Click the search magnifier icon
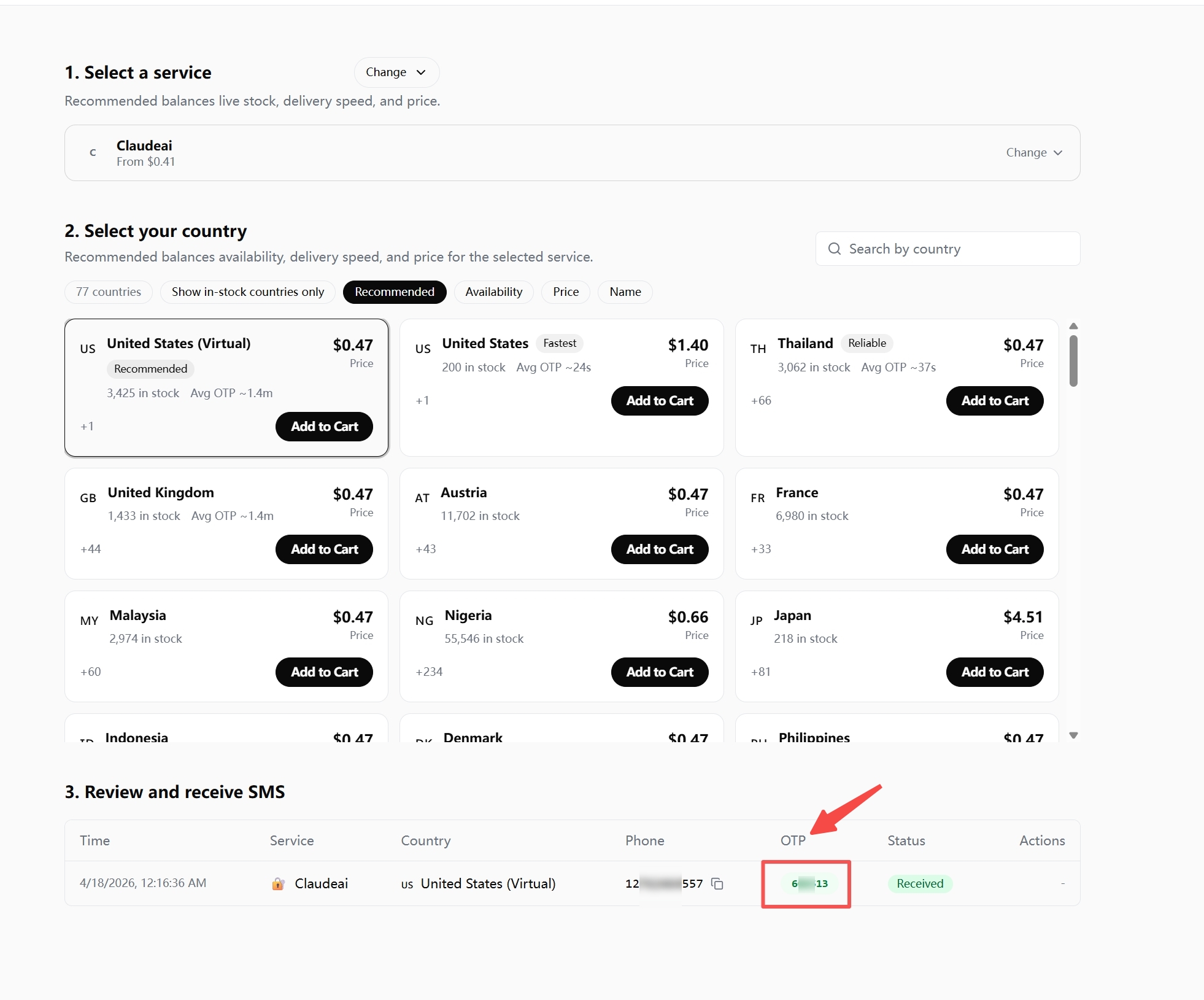Viewport: 1204px width, 1000px height. click(x=834, y=249)
